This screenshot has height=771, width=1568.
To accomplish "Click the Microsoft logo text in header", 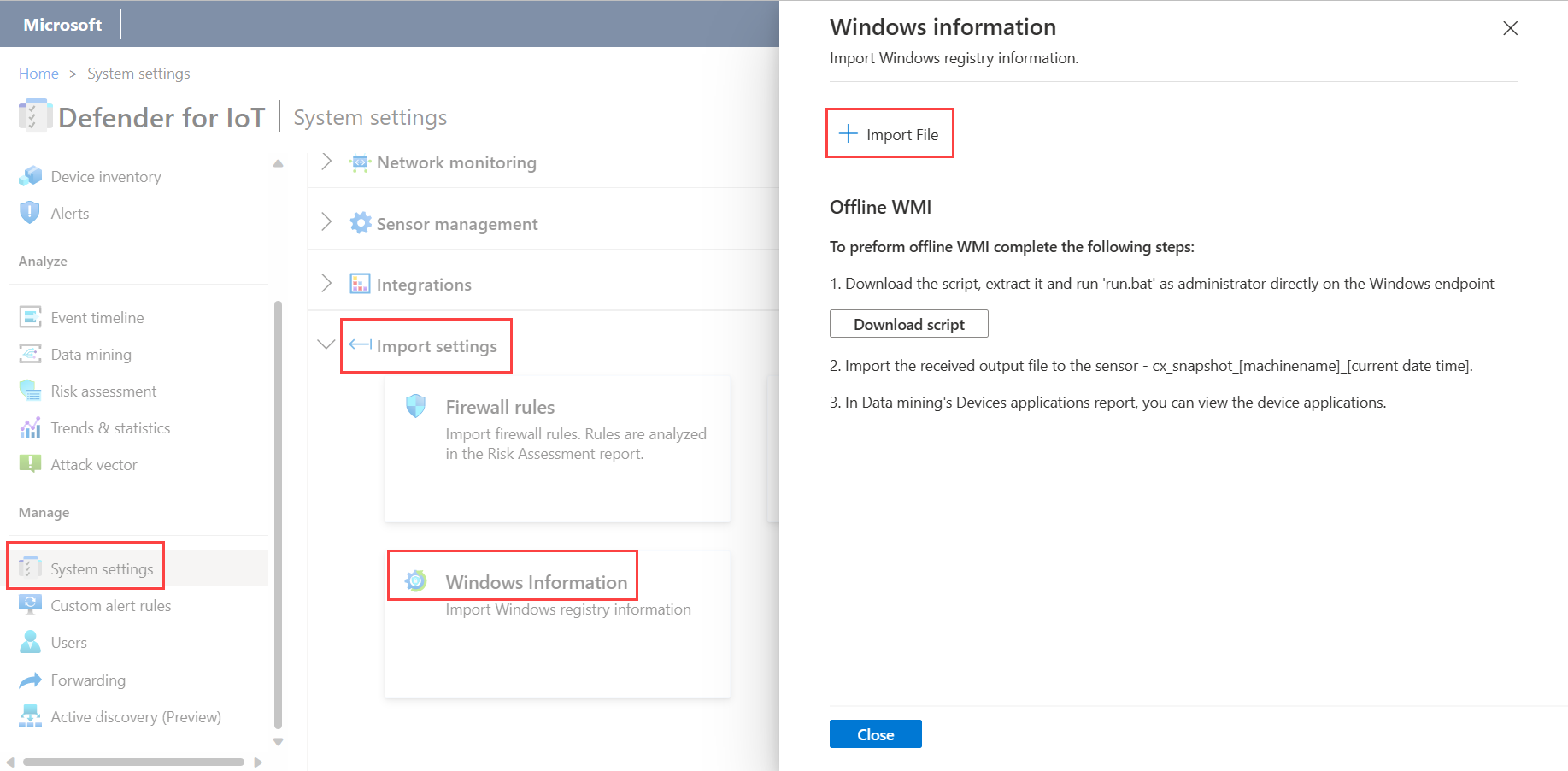I will pos(62,25).
